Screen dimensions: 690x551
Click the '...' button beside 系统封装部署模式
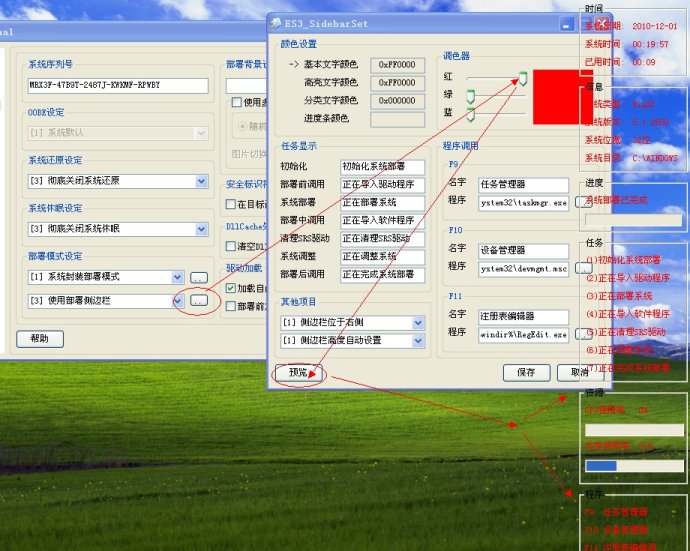[199, 277]
